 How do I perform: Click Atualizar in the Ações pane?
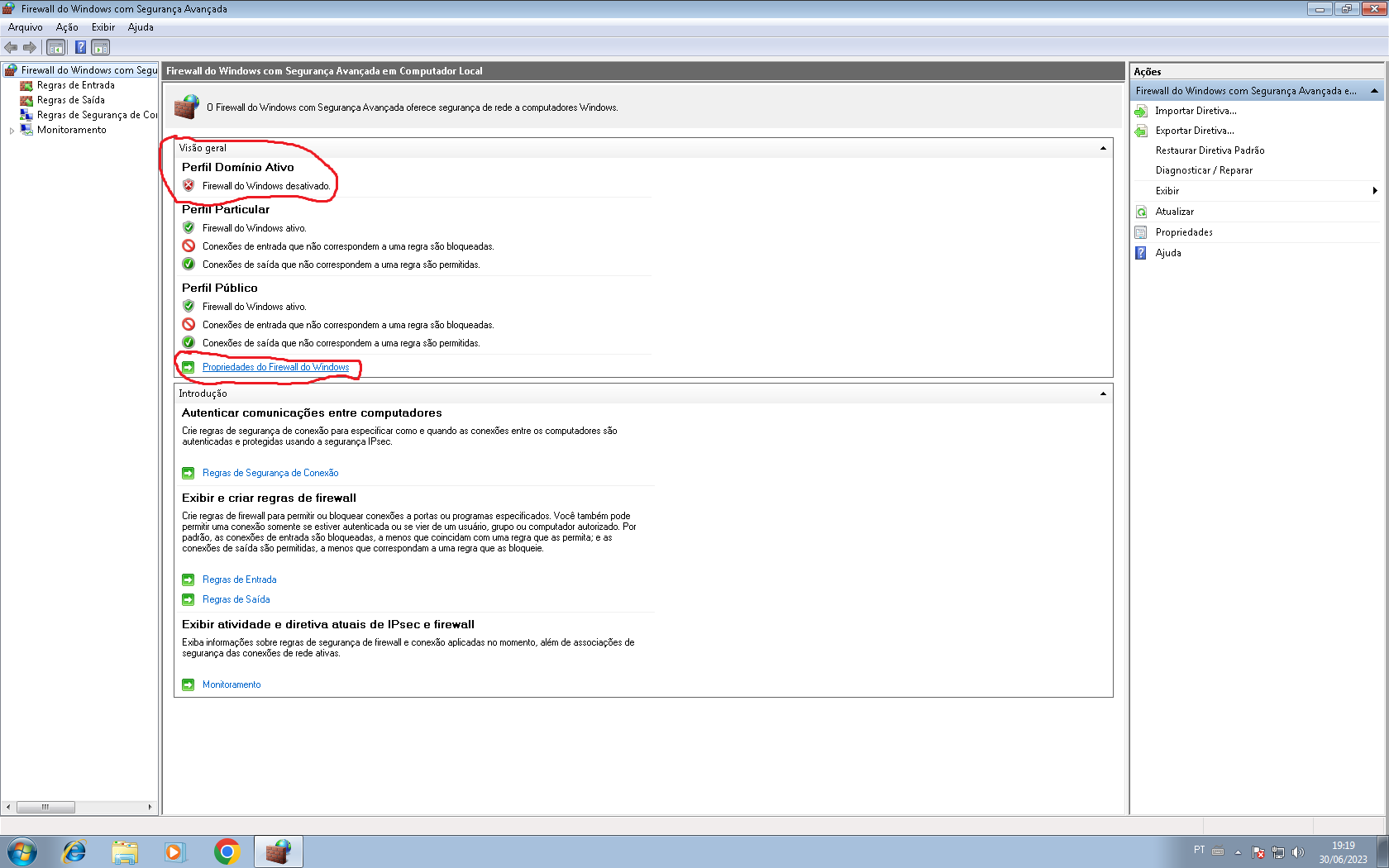(x=1174, y=212)
